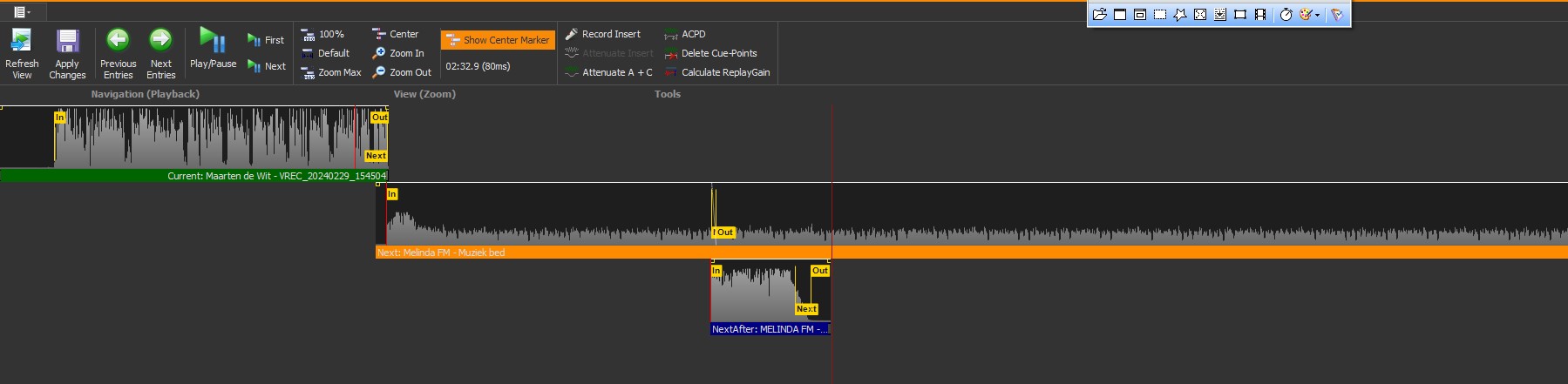This screenshot has height=384, width=1568.
Task: Click stopwatch delayed capture icon
Action: pyautogui.click(x=1286, y=14)
